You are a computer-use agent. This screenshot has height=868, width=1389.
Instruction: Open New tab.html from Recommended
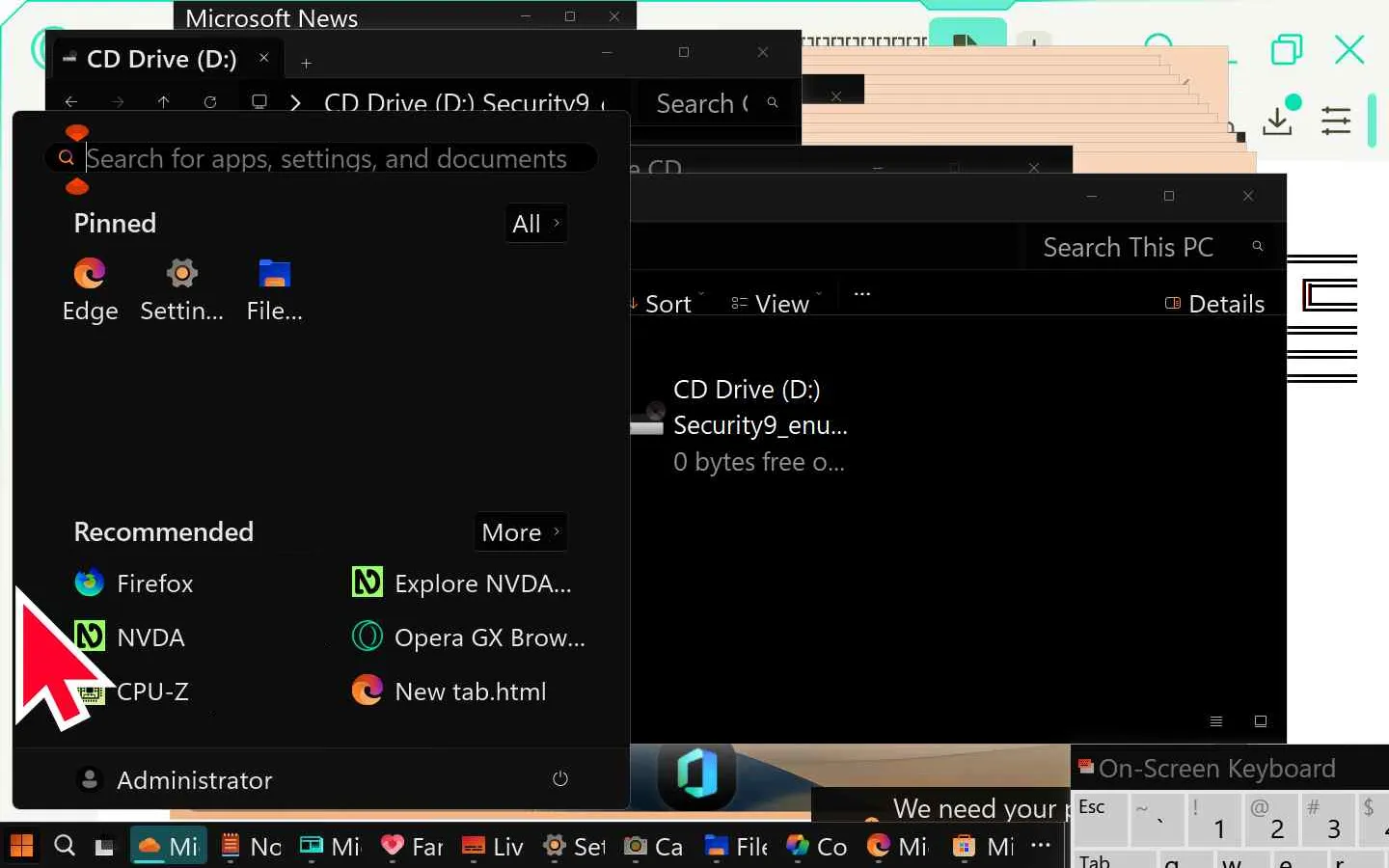(449, 692)
